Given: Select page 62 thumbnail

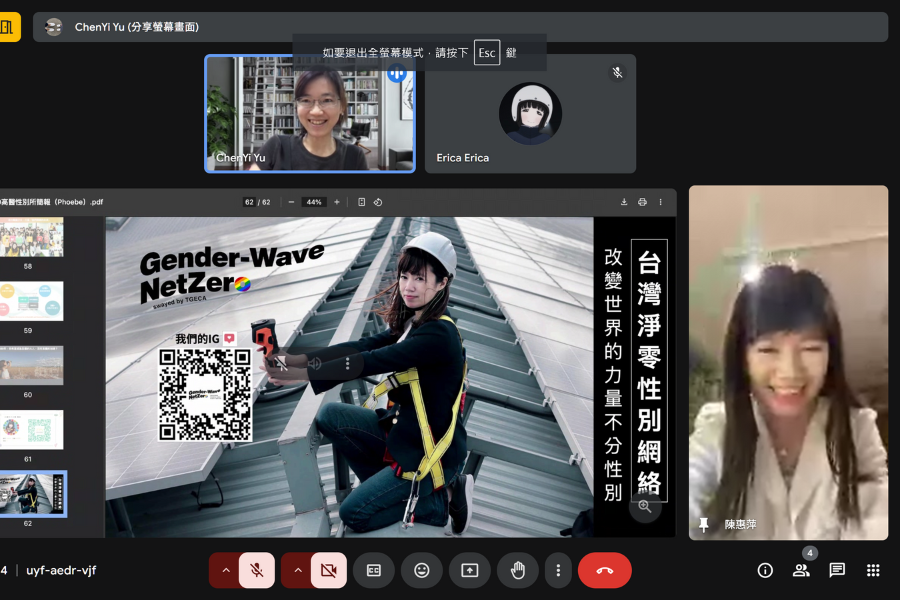Looking at the screenshot, I should (x=33, y=494).
